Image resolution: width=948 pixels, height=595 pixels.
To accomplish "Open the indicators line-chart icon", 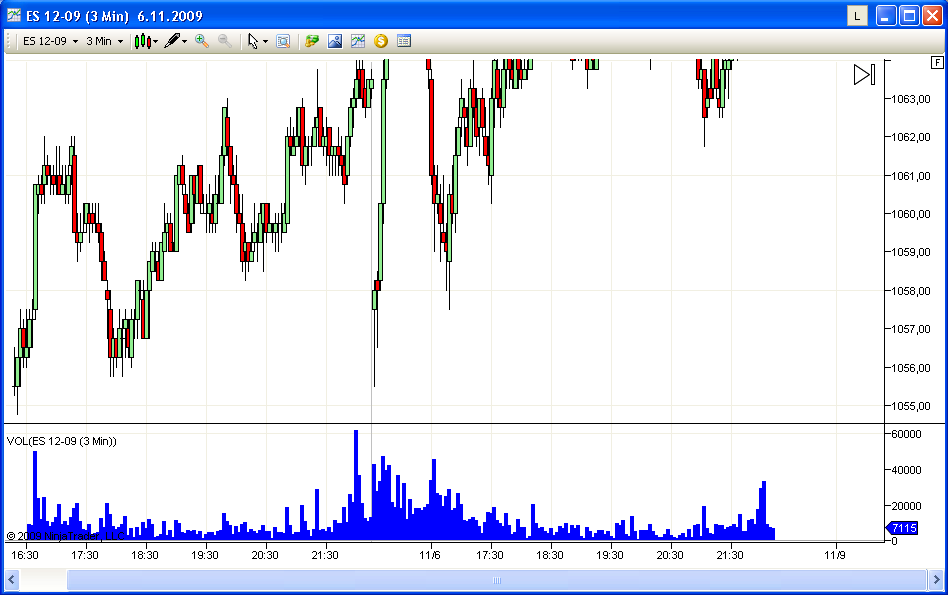I will 358,41.
